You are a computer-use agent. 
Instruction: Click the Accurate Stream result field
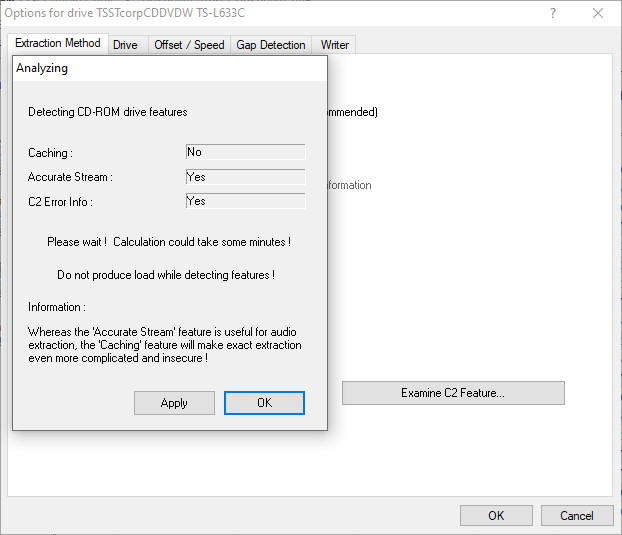point(245,177)
